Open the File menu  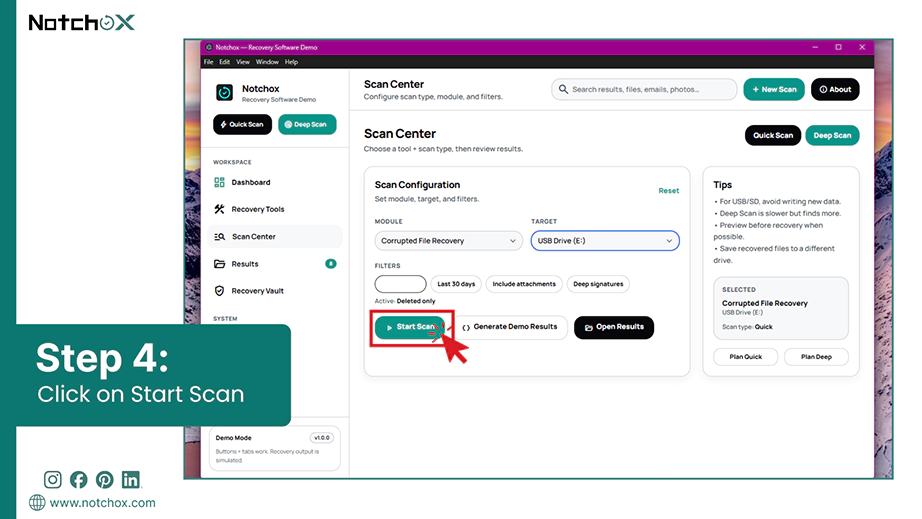209,62
